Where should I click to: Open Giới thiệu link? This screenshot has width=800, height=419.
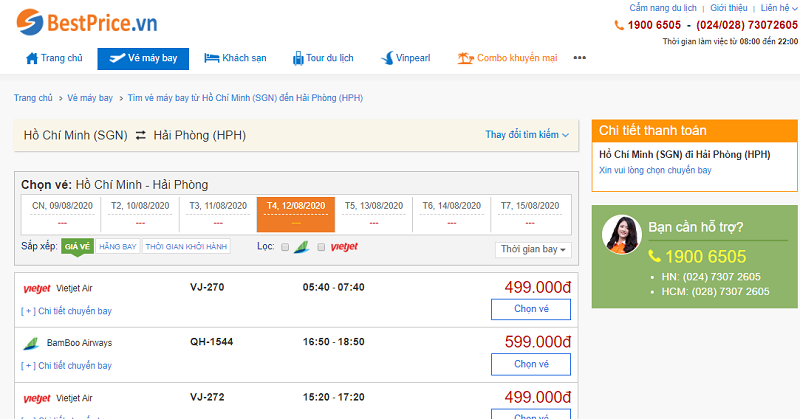coord(729,8)
